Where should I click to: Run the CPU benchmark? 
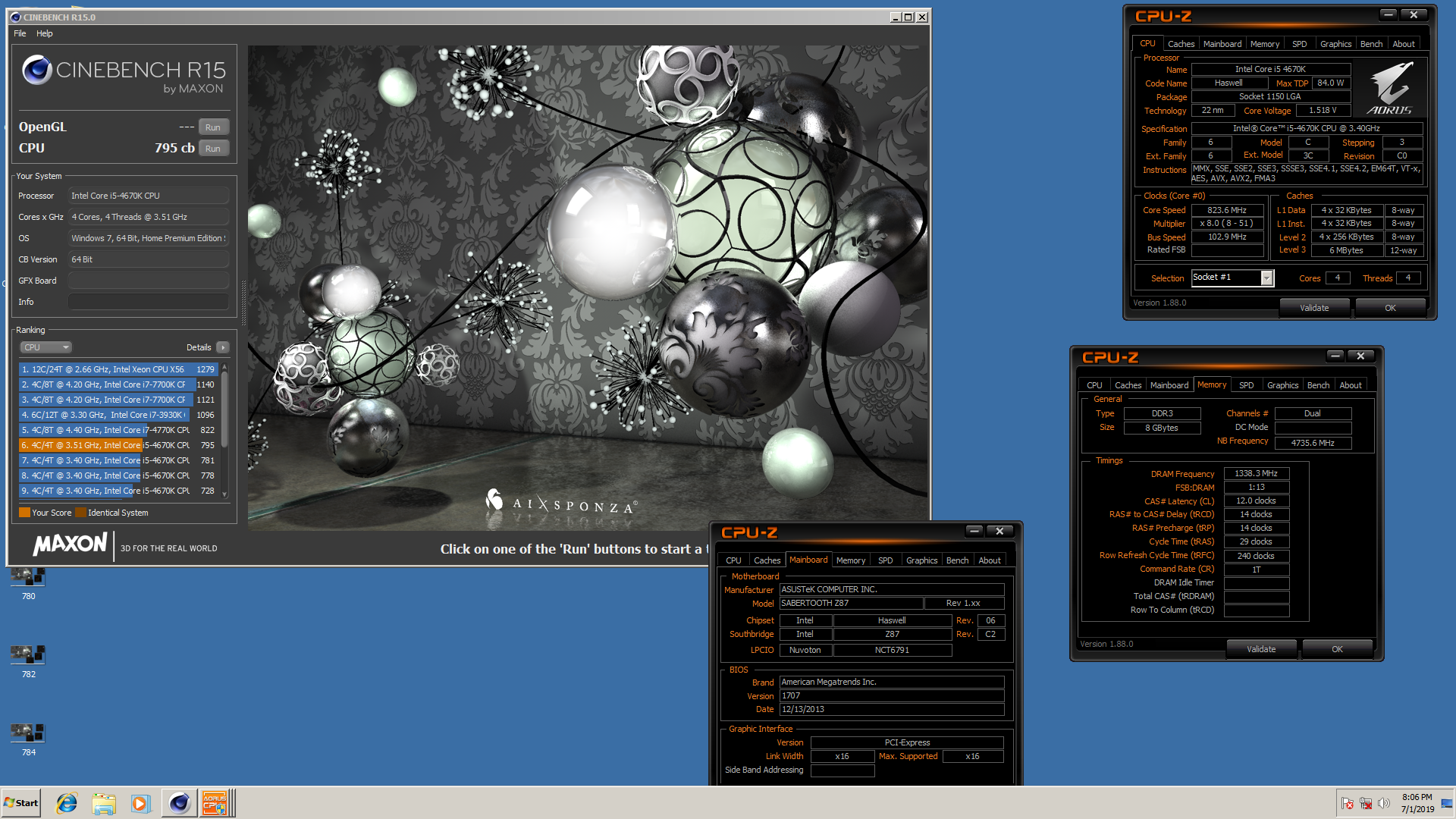coord(213,149)
